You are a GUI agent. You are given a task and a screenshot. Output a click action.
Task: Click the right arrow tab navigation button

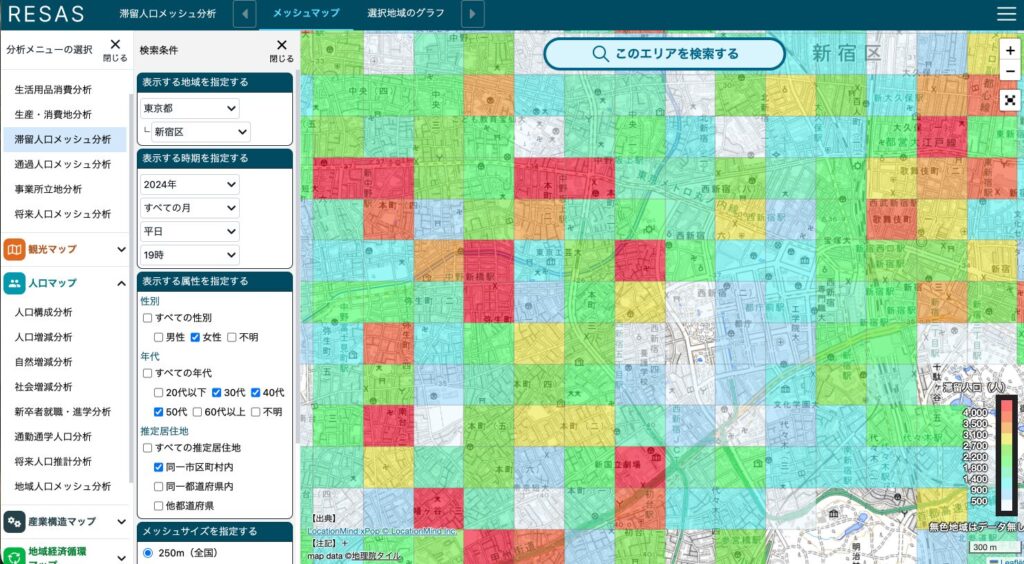click(x=473, y=14)
